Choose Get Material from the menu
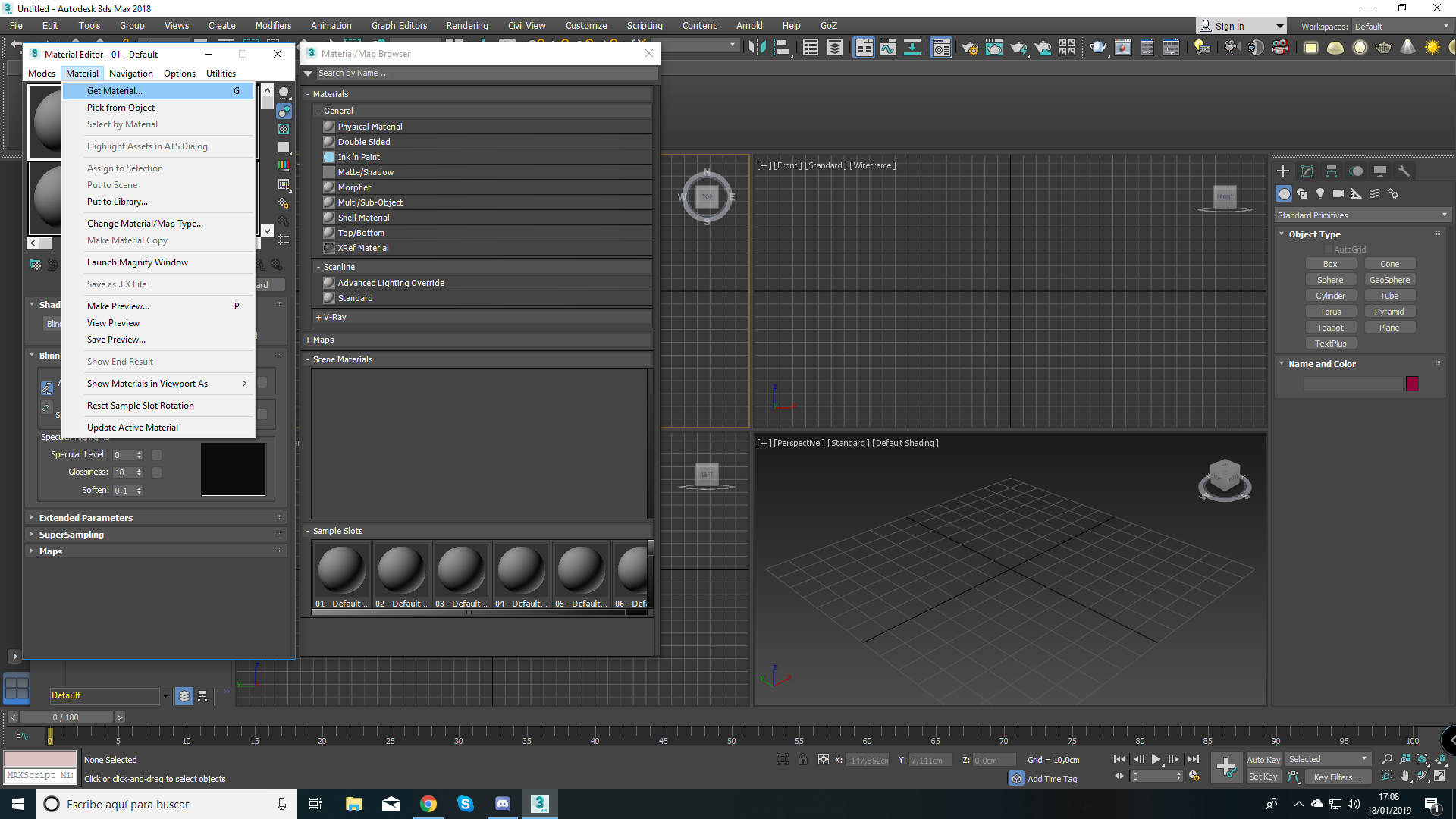 pos(115,91)
